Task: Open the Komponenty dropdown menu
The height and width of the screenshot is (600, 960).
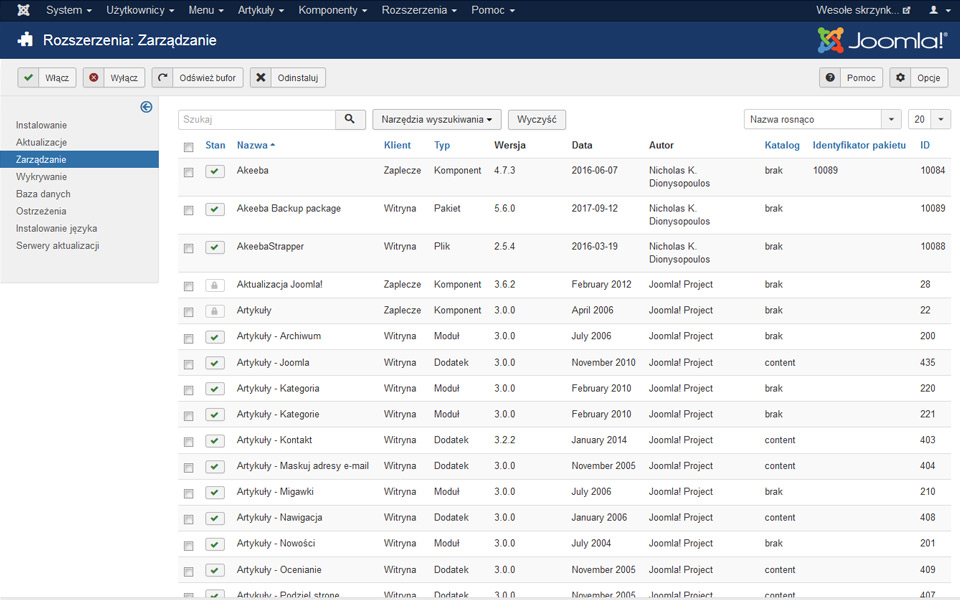Action: 332,10
